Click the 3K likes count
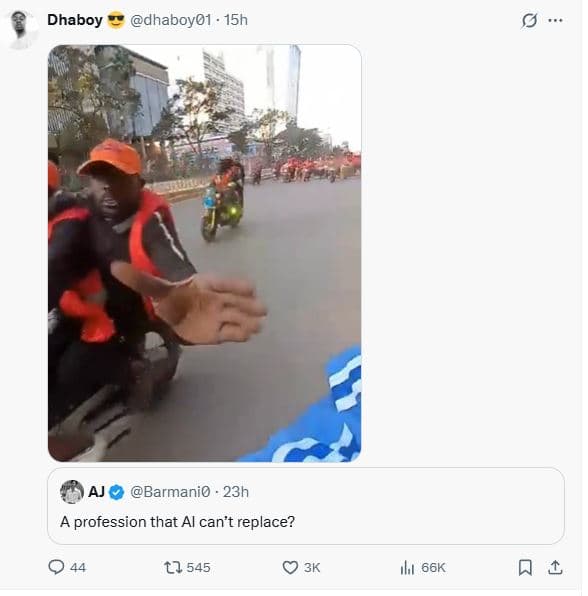Viewport: 588px width, 596px height. coord(312,567)
